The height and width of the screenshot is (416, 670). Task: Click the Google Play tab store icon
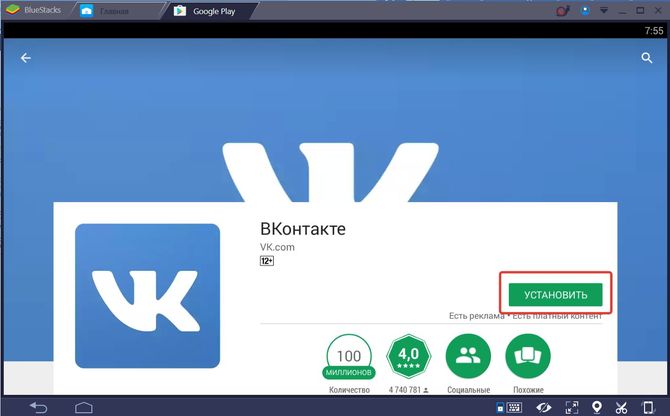pyautogui.click(x=179, y=11)
